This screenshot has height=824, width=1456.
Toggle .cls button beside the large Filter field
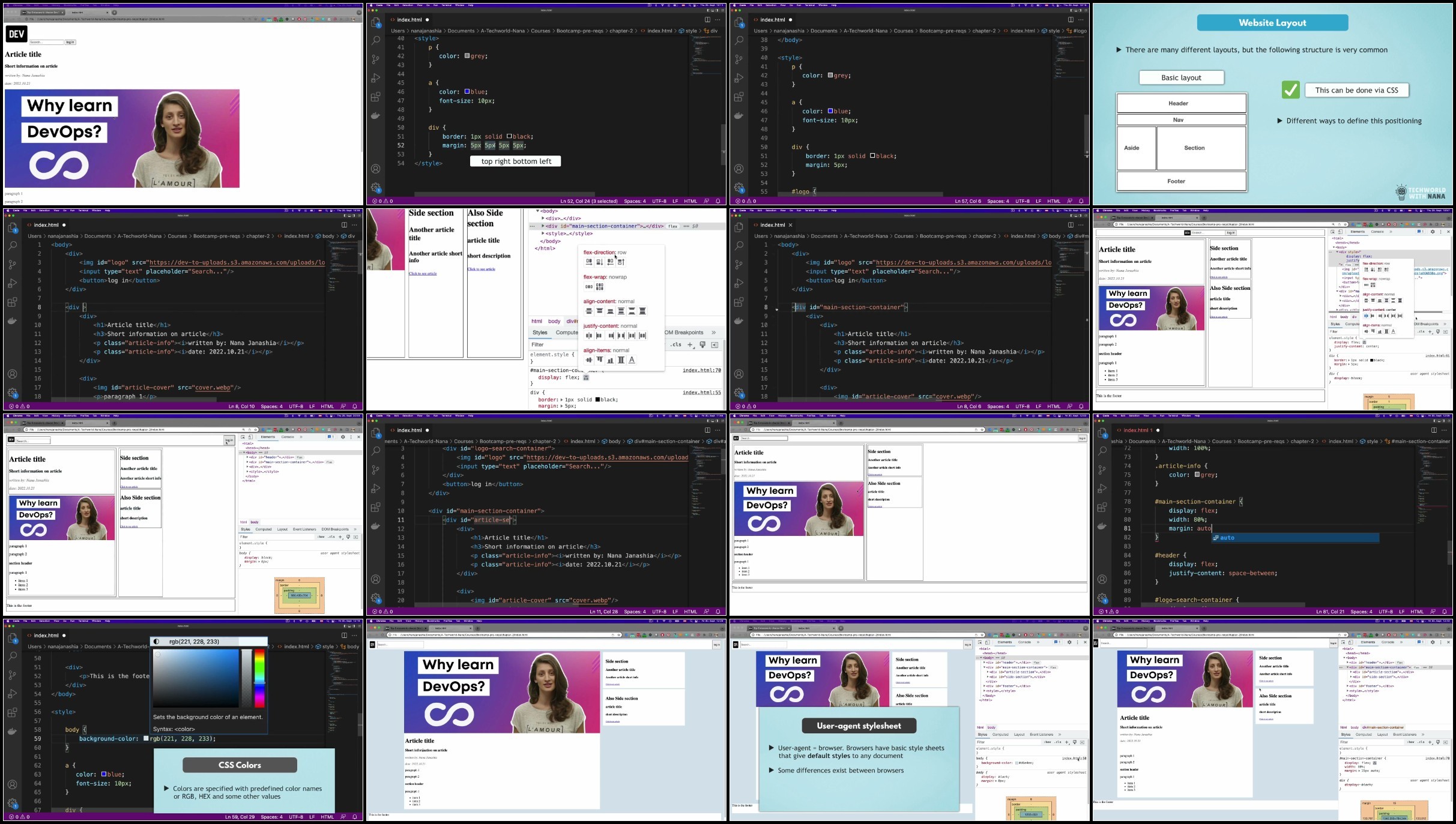coord(677,344)
